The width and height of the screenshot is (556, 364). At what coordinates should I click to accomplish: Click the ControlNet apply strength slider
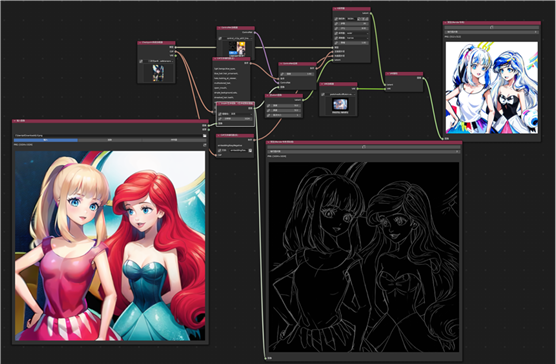299,74
